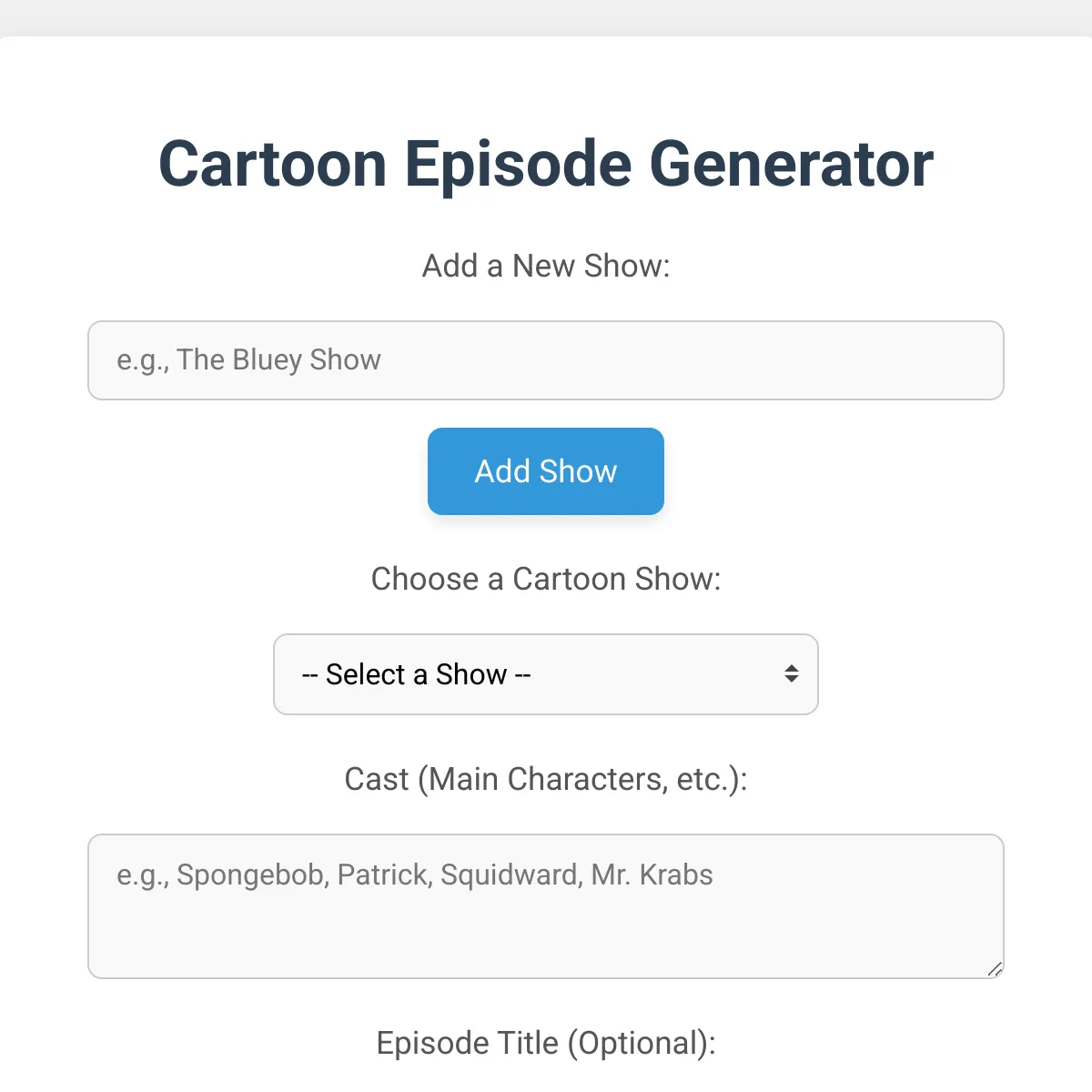Submit the new show with Add Show
This screenshot has height=1092, width=1092.
coord(546,471)
